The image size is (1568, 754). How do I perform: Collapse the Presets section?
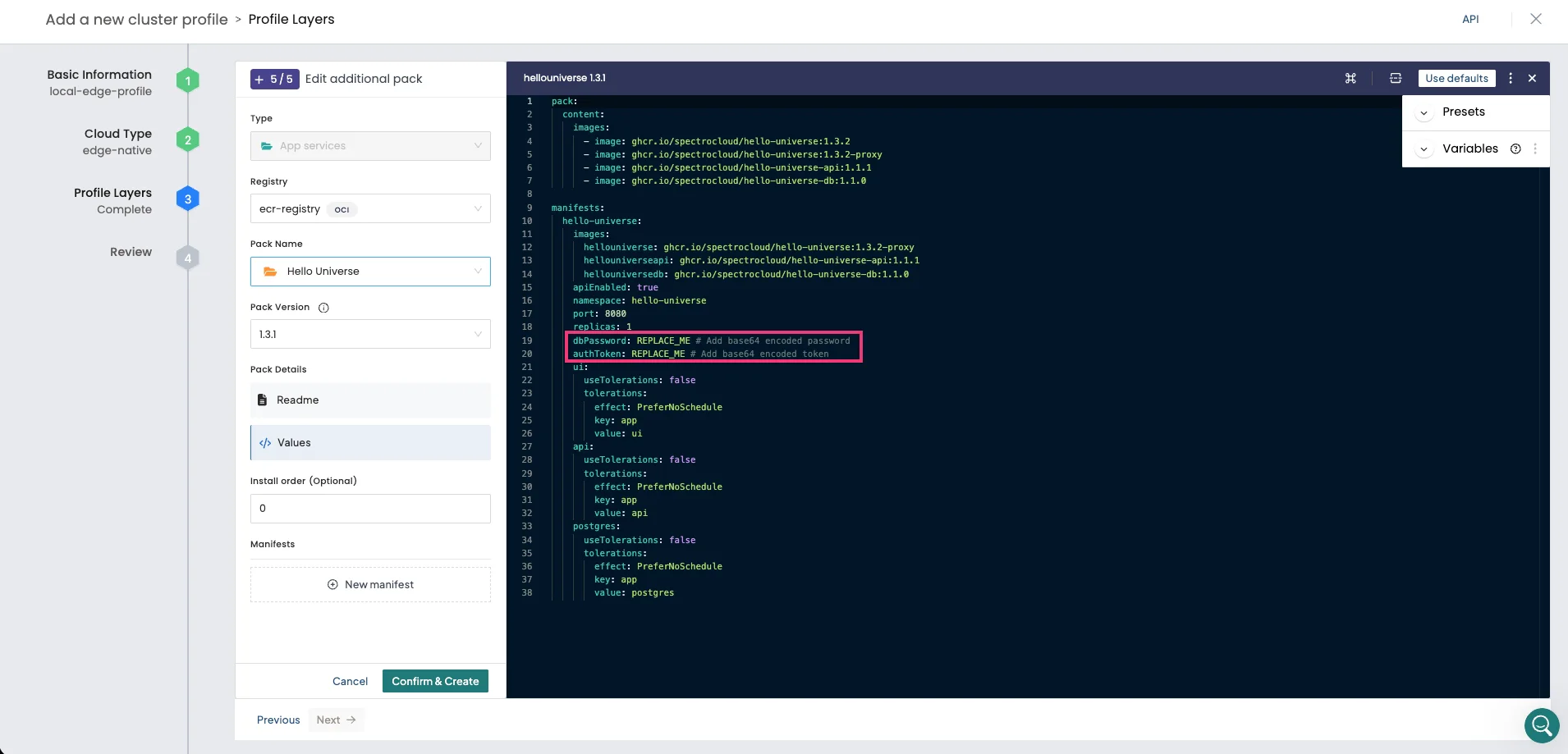coord(1424,112)
